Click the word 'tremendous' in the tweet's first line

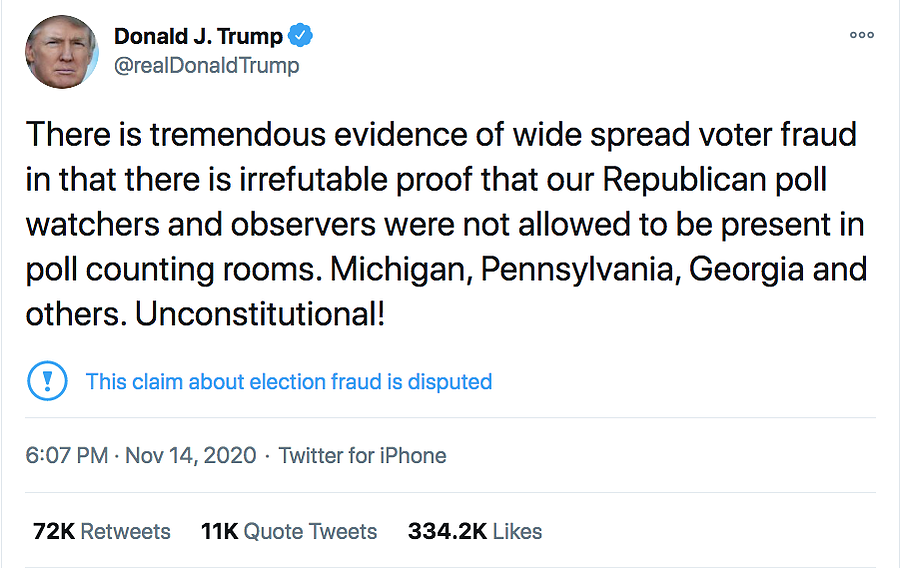[238, 135]
